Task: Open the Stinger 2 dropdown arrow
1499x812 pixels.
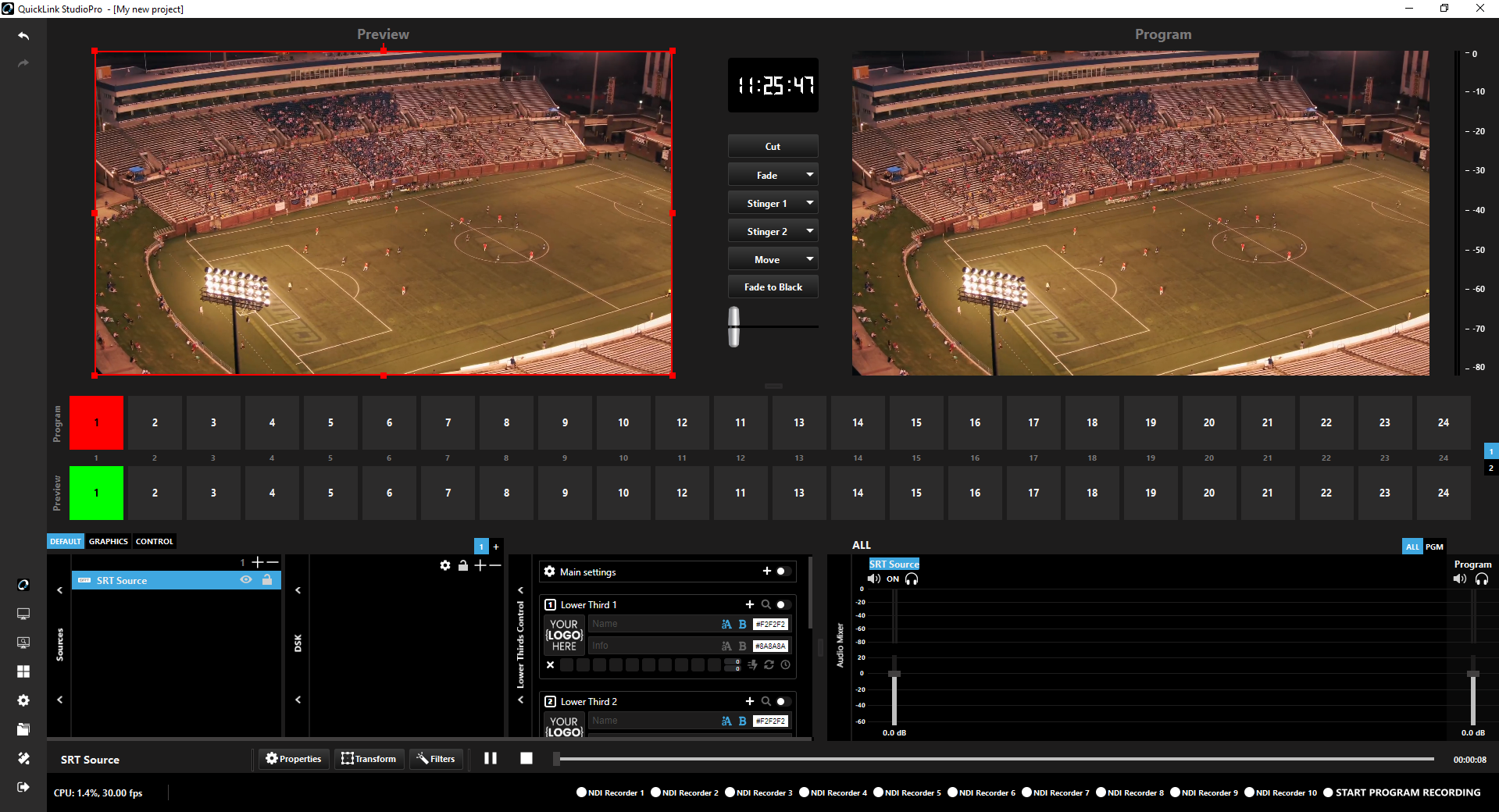Action: pos(810,231)
